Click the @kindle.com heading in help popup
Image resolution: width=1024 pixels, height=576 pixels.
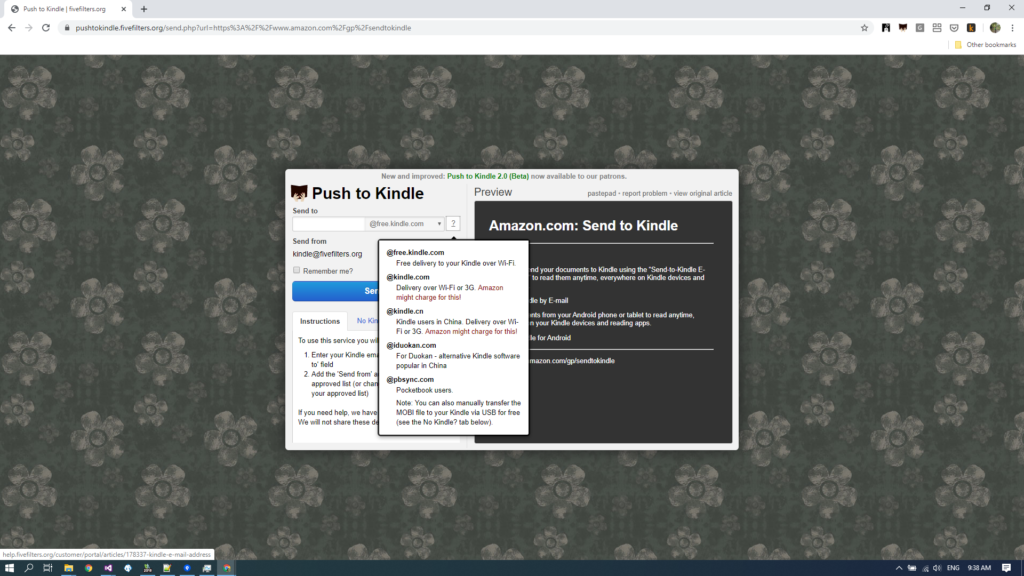point(408,277)
